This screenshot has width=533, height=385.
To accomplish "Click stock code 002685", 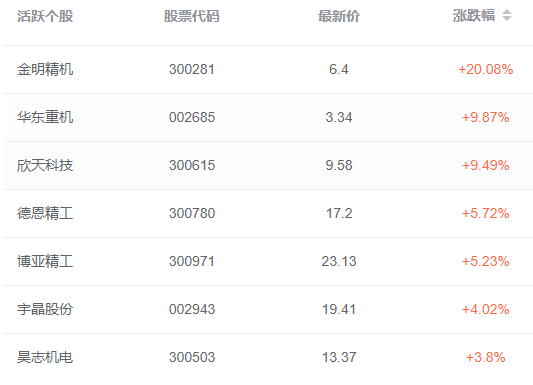I will click(192, 117).
